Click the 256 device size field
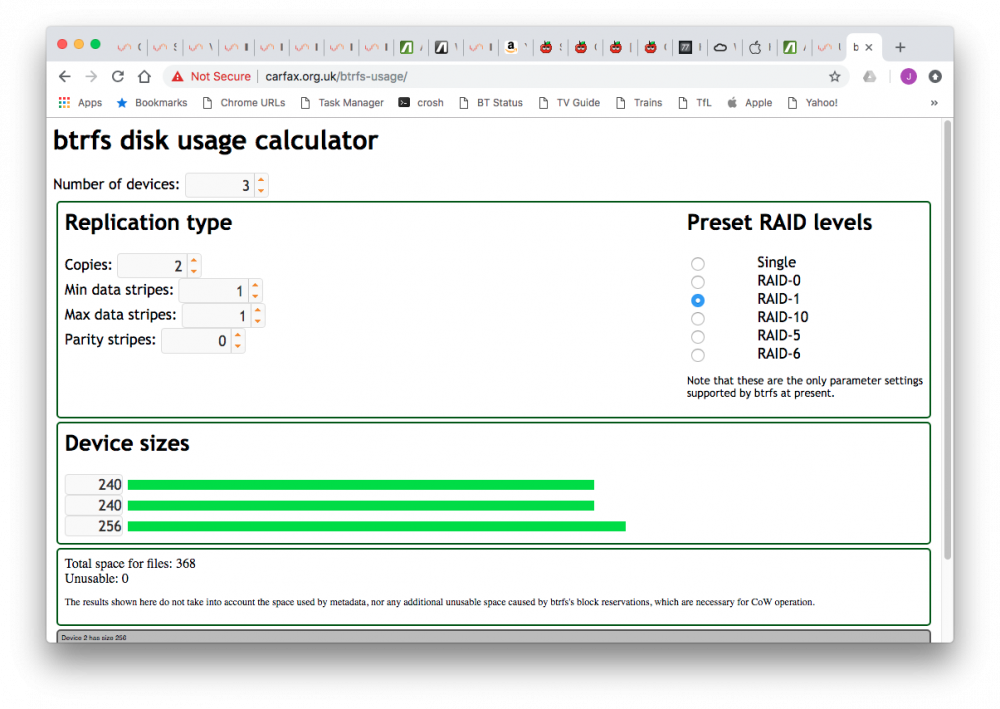The image size is (1000, 709). (x=94, y=526)
